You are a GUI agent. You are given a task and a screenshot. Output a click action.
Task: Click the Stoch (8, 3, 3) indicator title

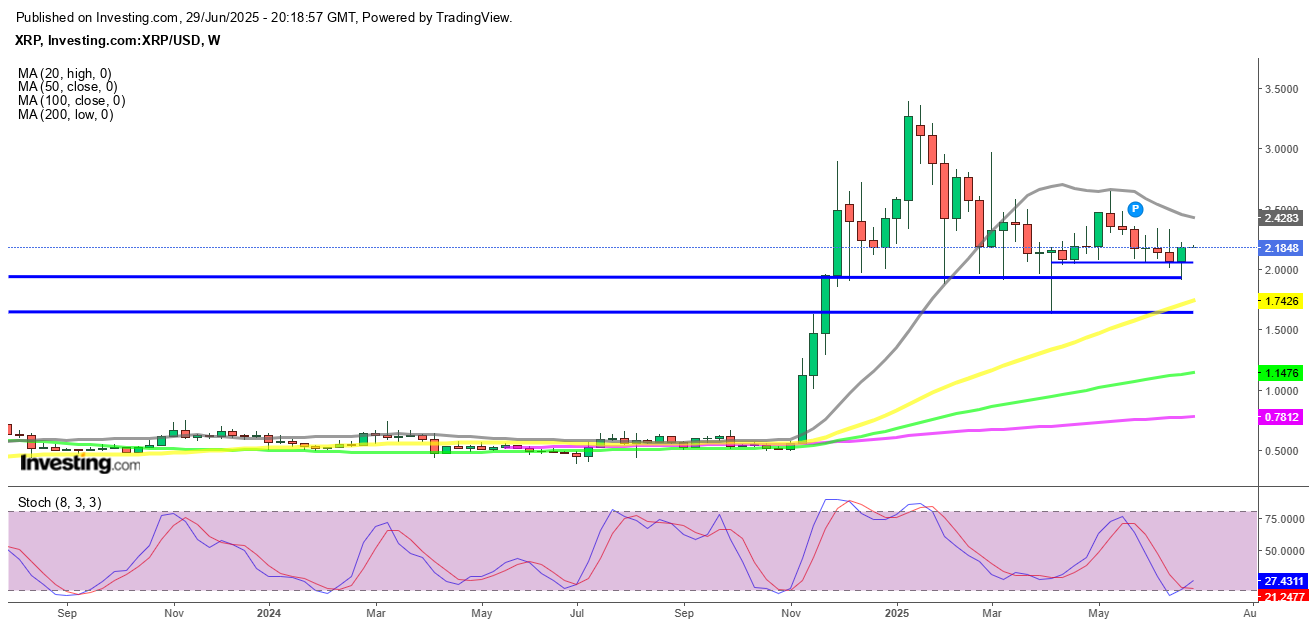60,502
